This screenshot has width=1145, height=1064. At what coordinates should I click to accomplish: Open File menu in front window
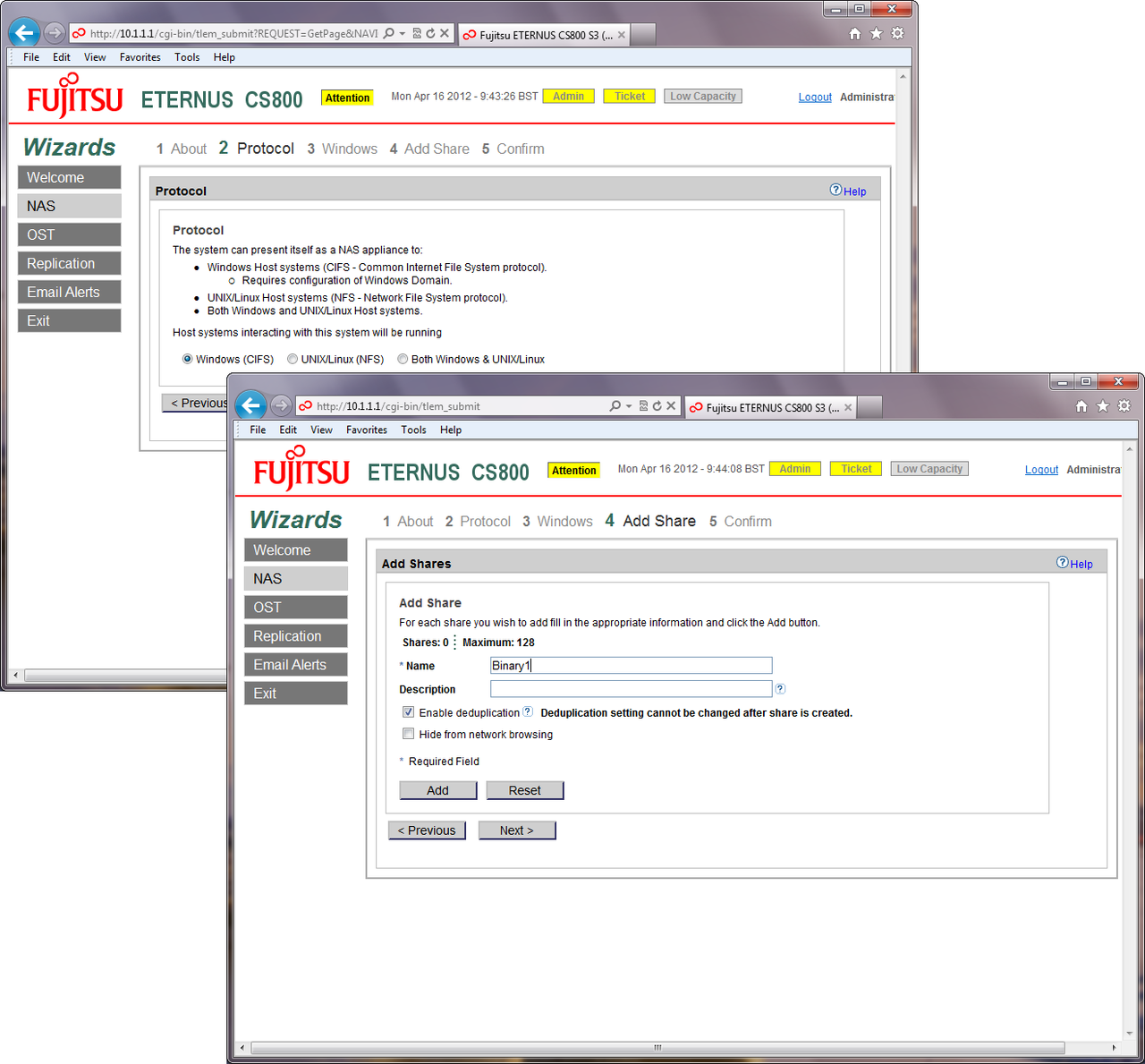258,430
